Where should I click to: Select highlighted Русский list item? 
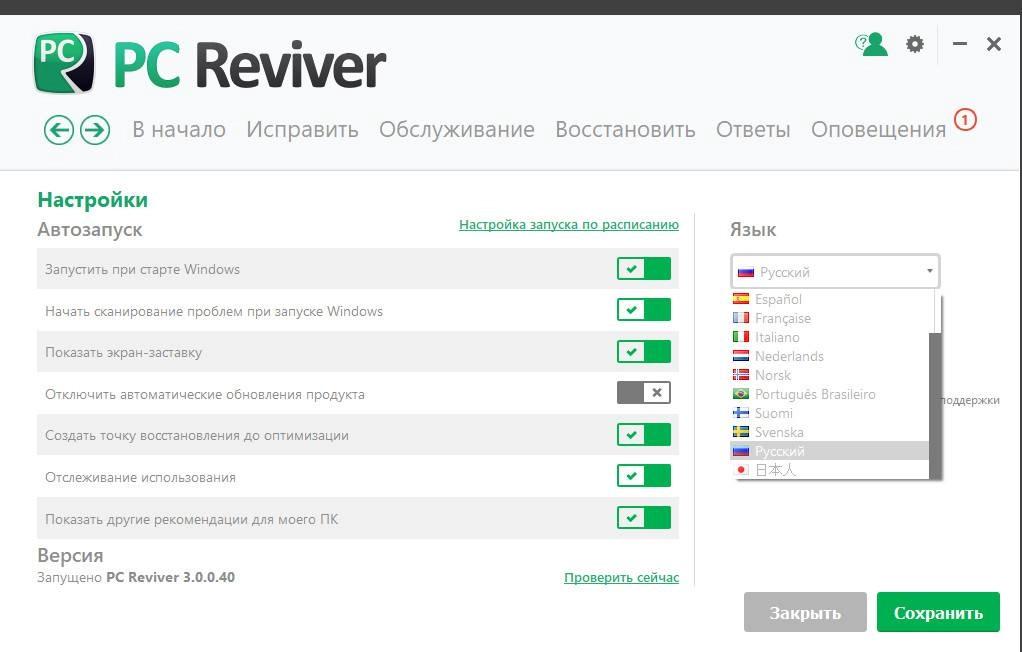point(829,451)
